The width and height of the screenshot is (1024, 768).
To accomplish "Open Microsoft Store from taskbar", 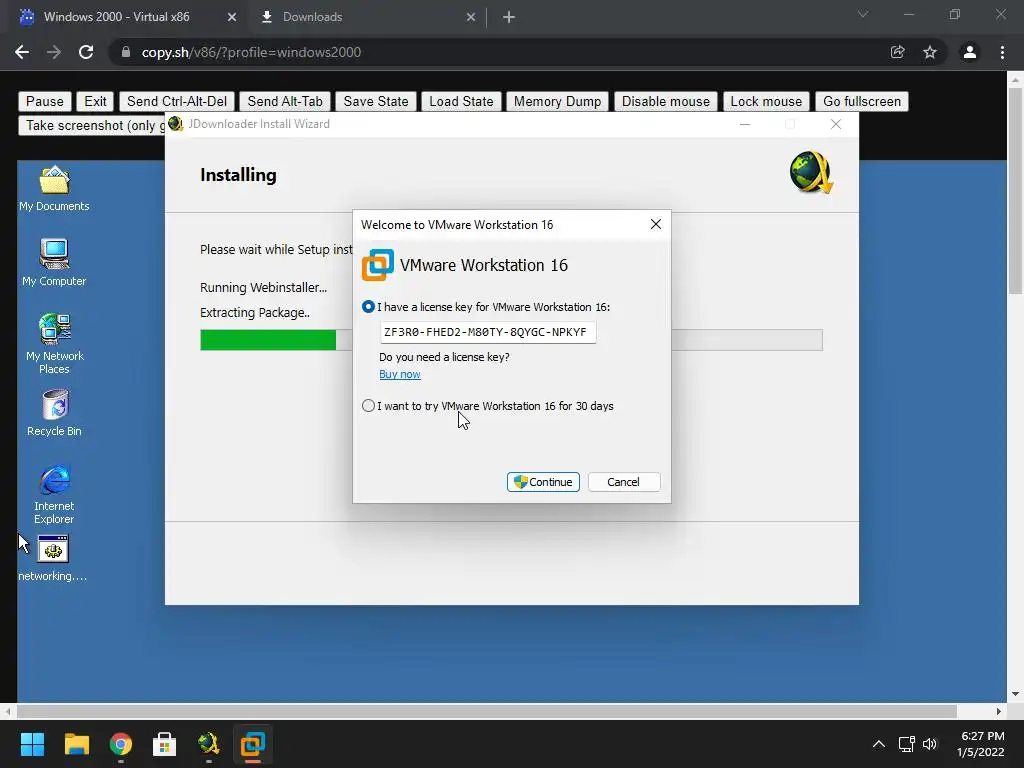I will coord(165,744).
